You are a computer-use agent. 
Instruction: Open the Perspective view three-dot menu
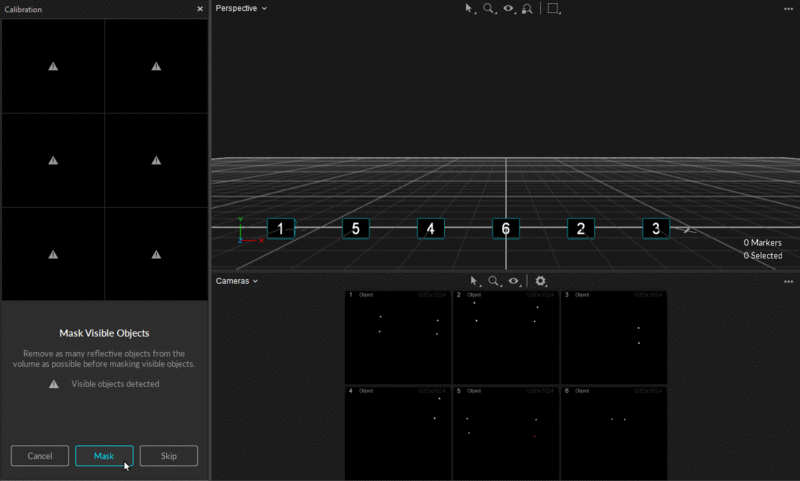click(788, 8)
